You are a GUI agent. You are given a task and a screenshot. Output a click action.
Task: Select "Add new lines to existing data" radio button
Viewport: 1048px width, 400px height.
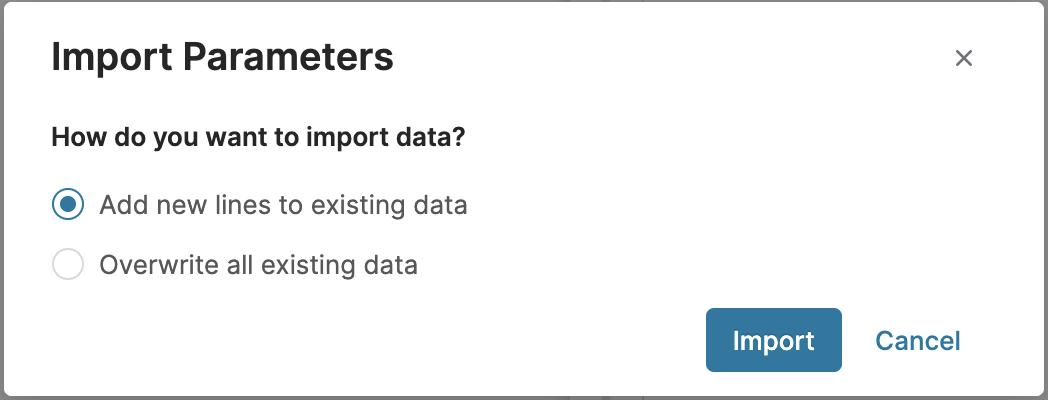[68, 206]
